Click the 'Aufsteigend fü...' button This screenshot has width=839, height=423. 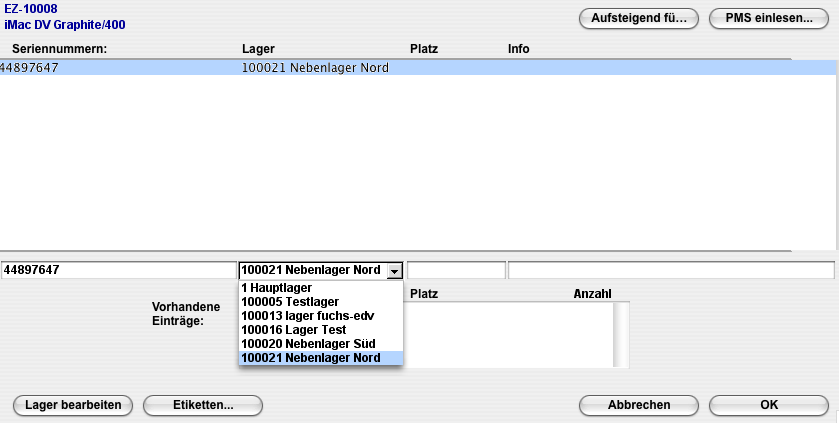click(638, 18)
